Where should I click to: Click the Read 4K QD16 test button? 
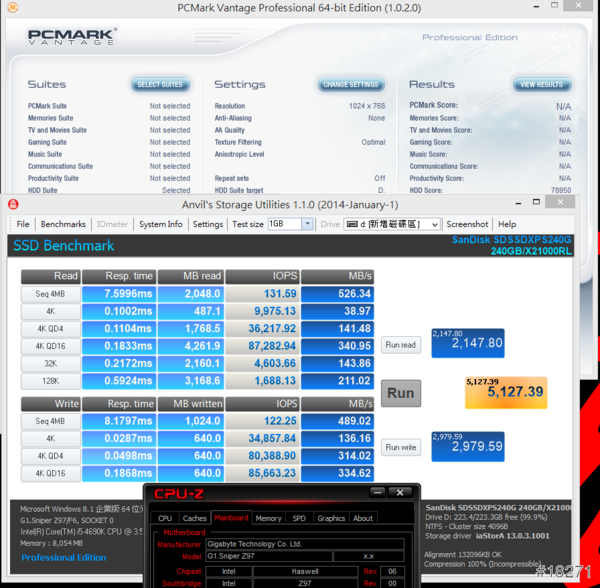[x=51, y=346]
